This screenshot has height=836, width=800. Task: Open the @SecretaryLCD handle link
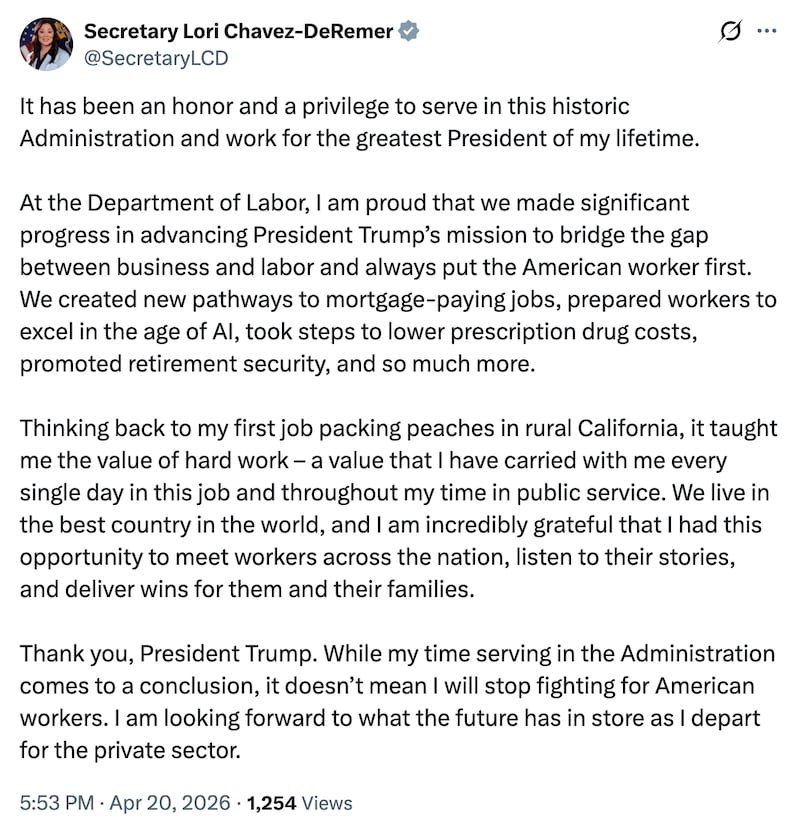point(156,58)
